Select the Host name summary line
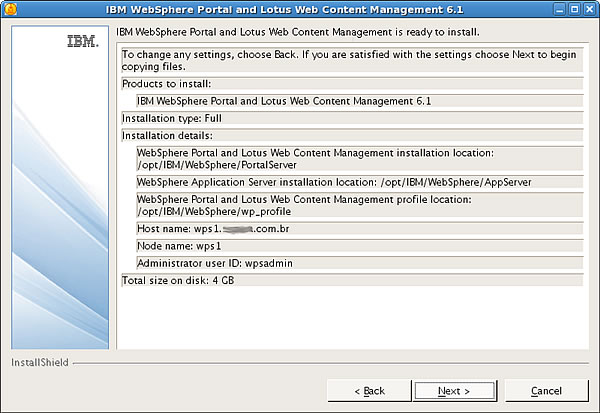Screen dimensions: 600x413 tap(360, 229)
